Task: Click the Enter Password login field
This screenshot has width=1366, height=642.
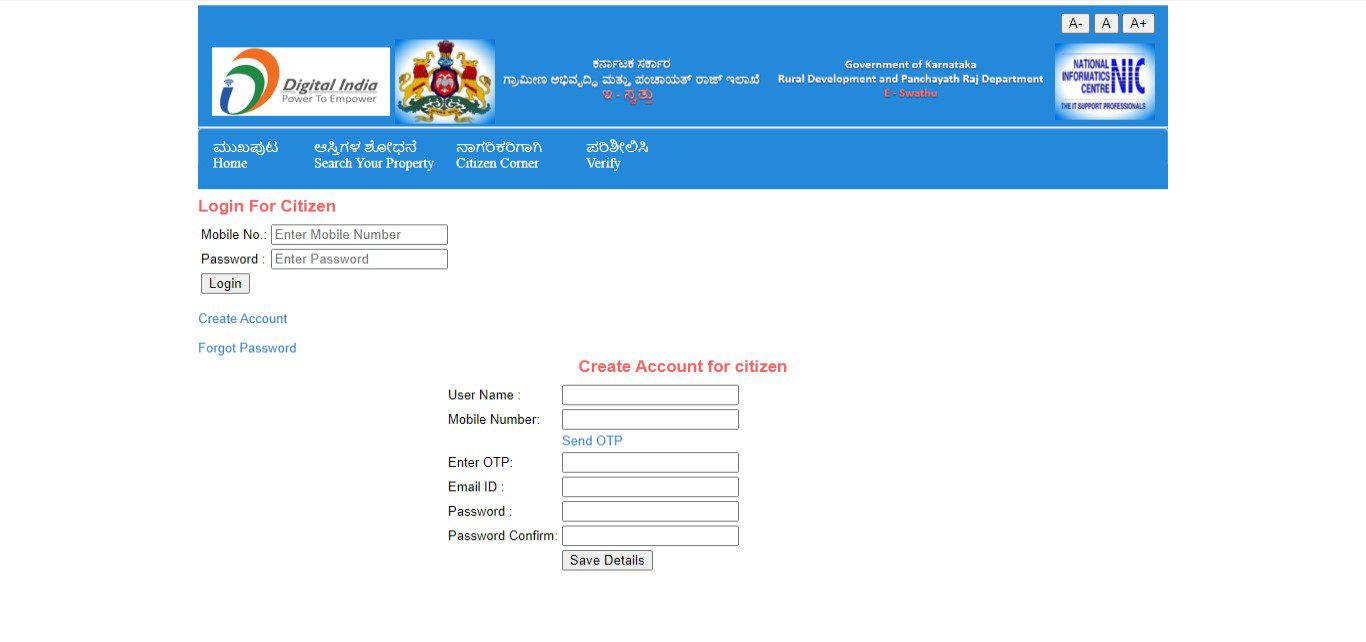Action: [x=358, y=258]
